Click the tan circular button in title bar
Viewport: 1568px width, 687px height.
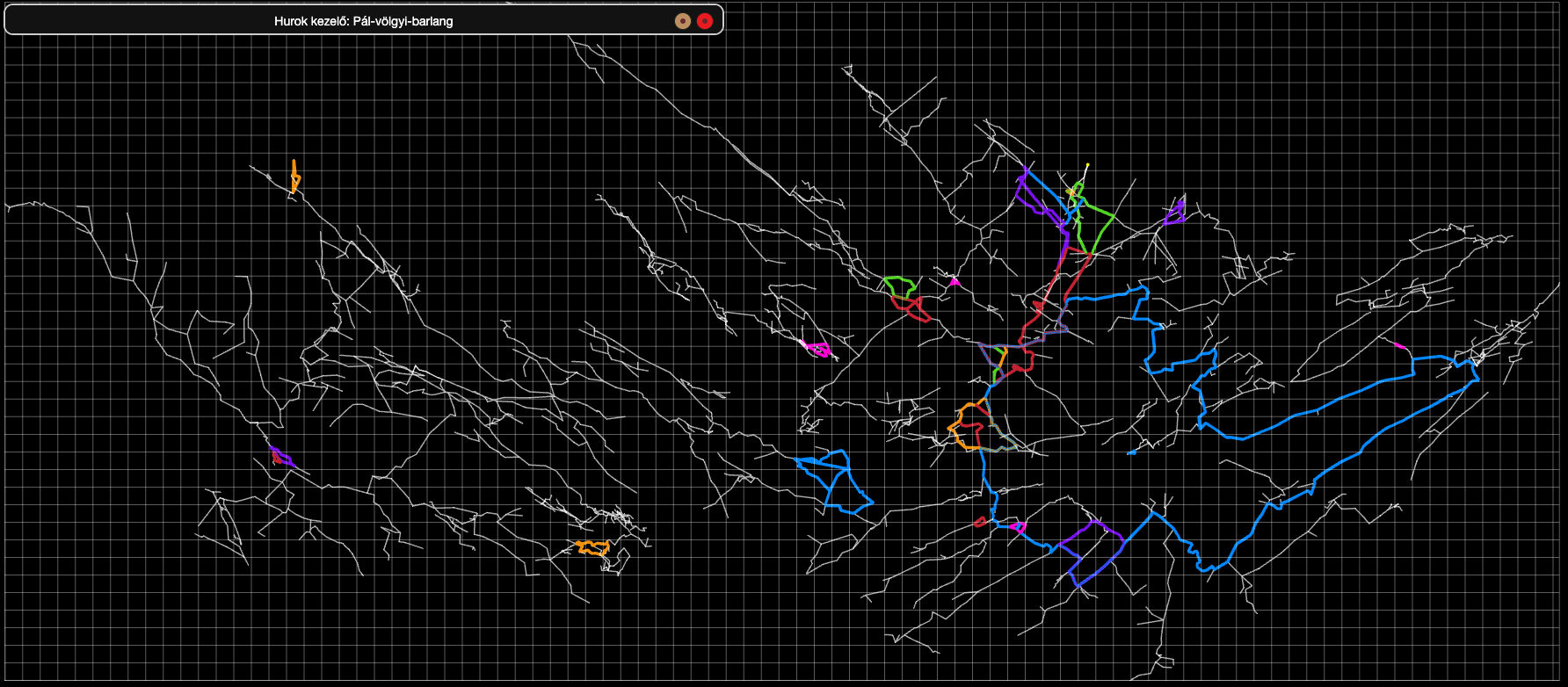click(x=682, y=21)
